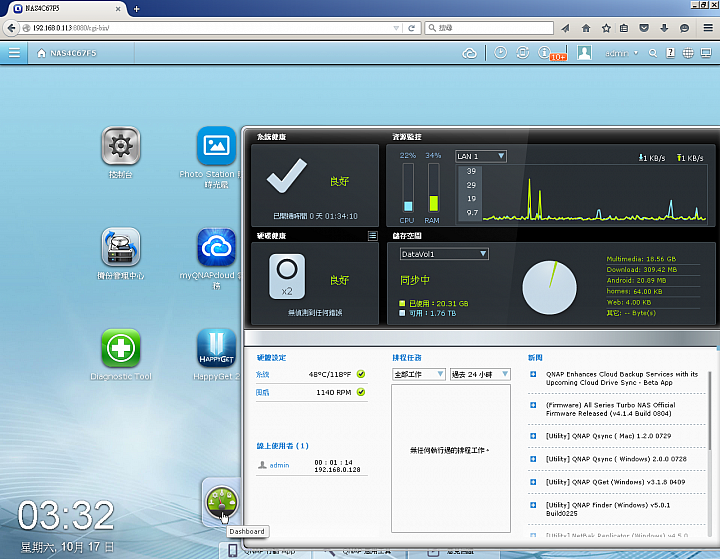Go back in the browser
Screen dimensions: 720x559
11,28
